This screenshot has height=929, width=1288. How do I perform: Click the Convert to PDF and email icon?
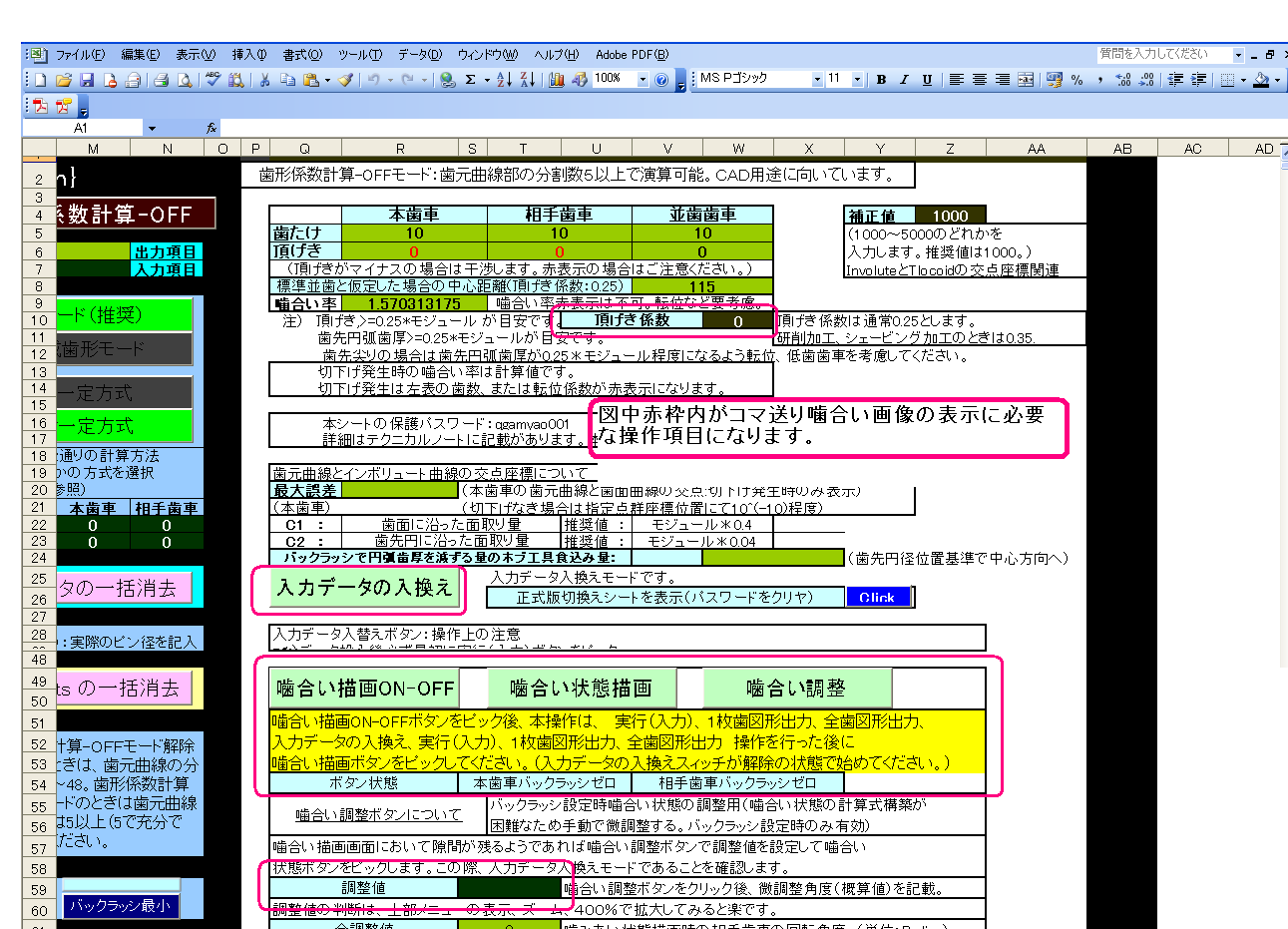[x=63, y=105]
